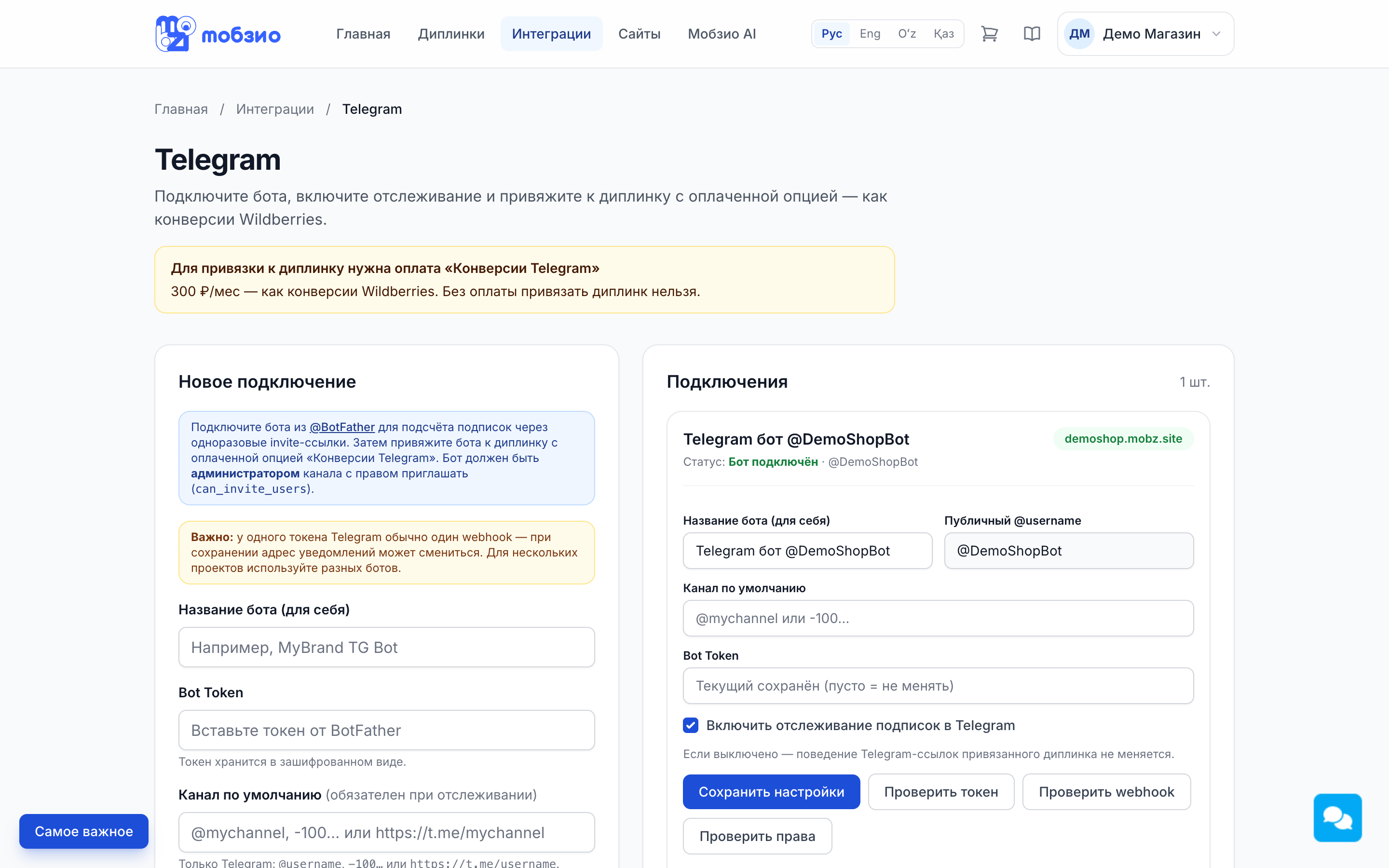Click the demoshop.mobz.site badge
This screenshot has height=868, width=1389.
pyautogui.click(x=1123, y=439)
